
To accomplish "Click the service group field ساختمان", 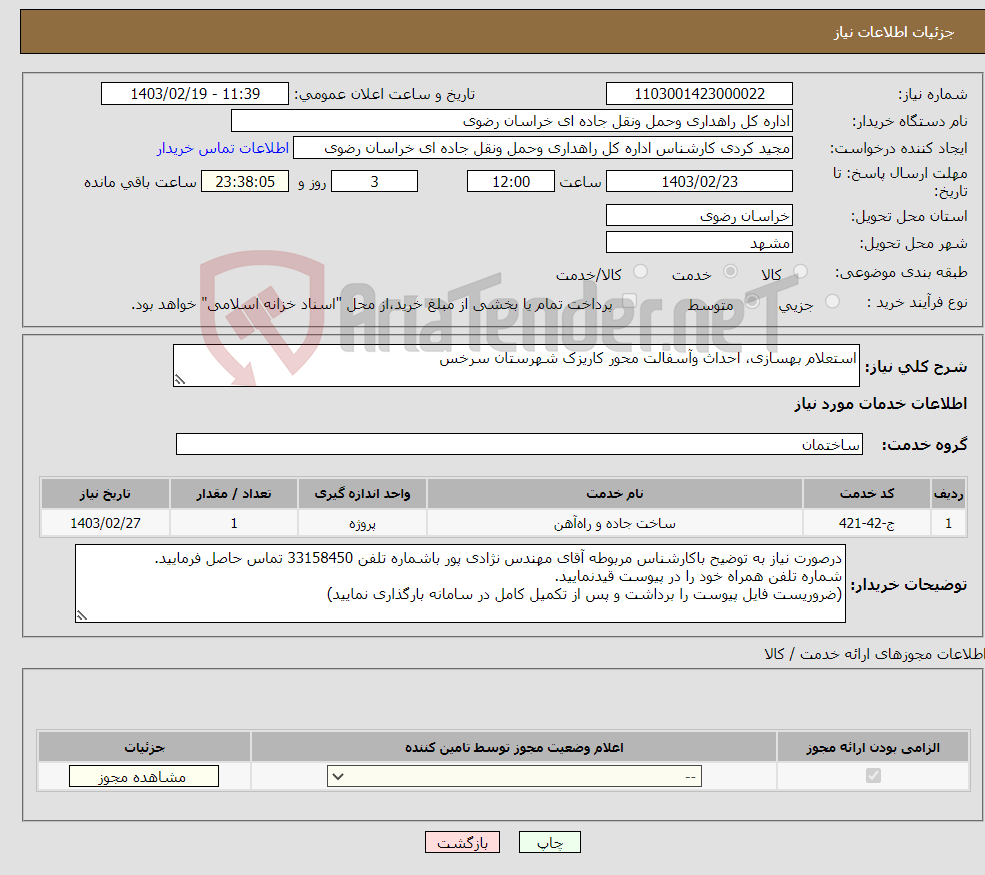I will click(x=520, y=444).
